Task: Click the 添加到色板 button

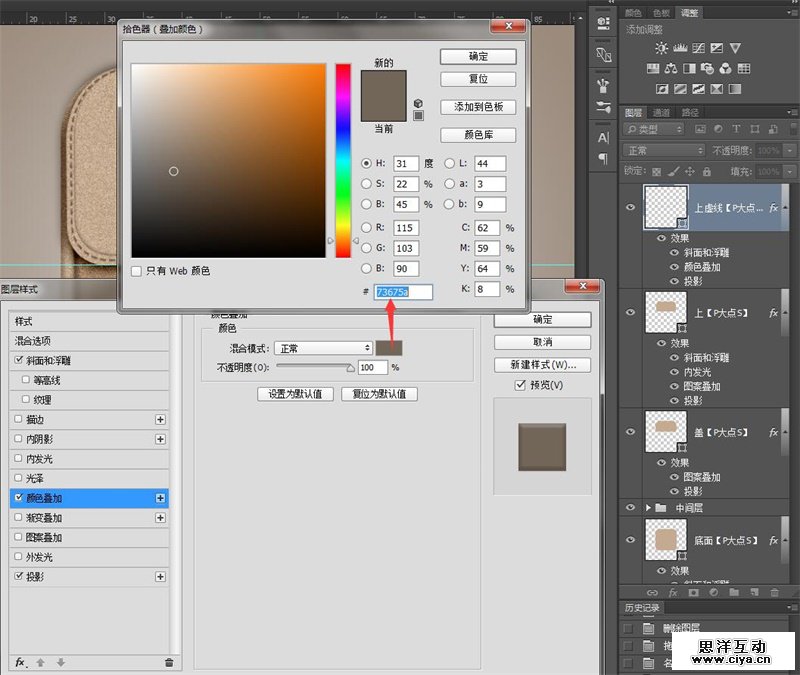Action: [478, 107]
